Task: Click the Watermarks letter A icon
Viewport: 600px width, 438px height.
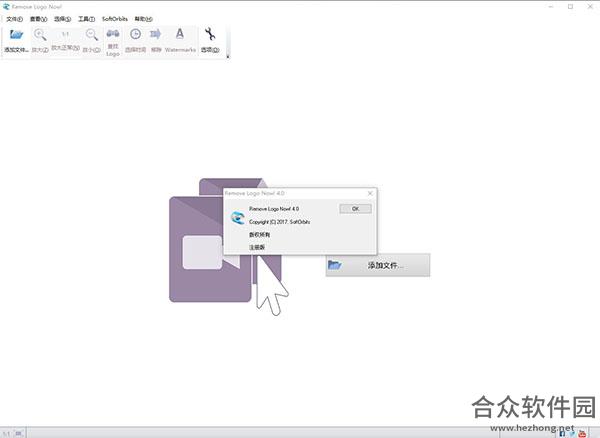Action: pyautogui.click(x=179, y=34)
